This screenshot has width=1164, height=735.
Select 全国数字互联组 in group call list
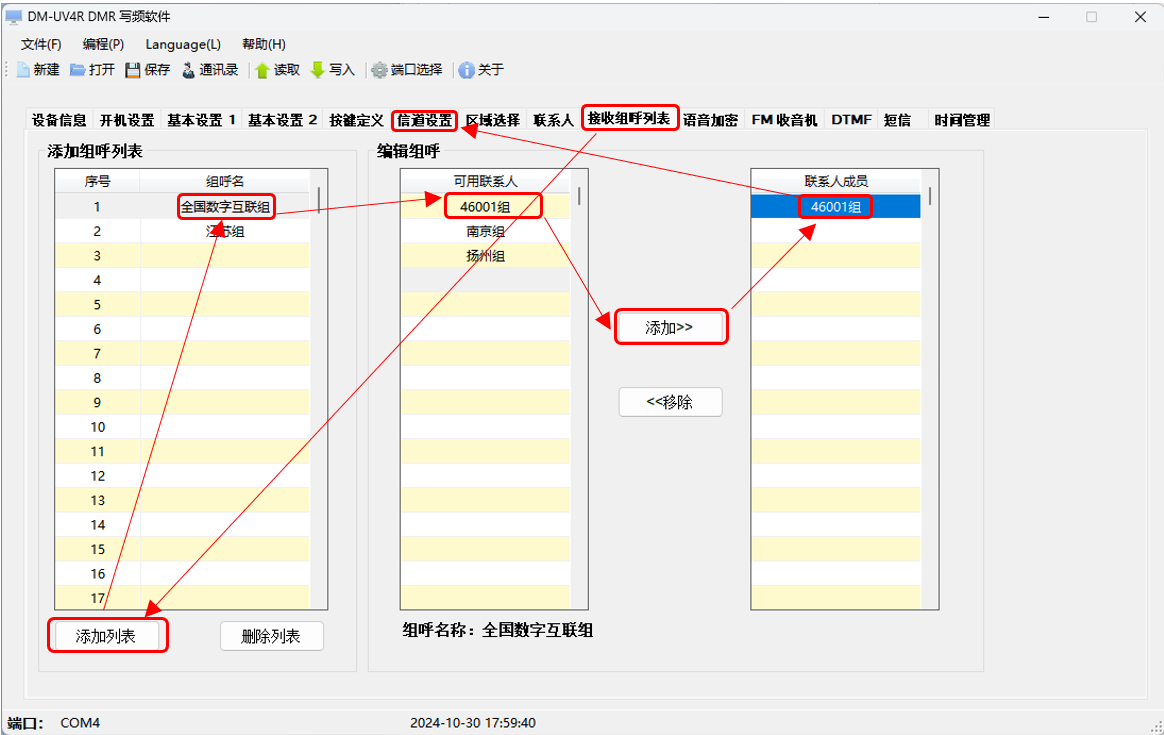[225, 207]
